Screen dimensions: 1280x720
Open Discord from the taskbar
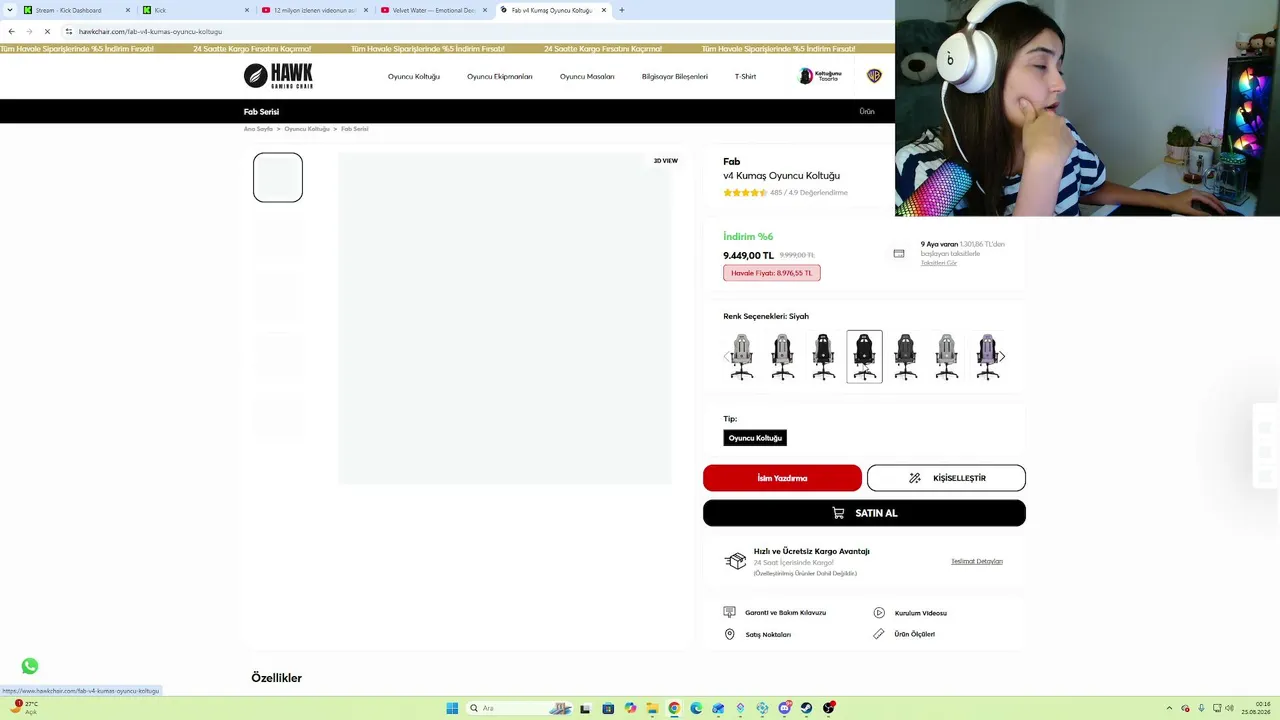pos(784,708)
